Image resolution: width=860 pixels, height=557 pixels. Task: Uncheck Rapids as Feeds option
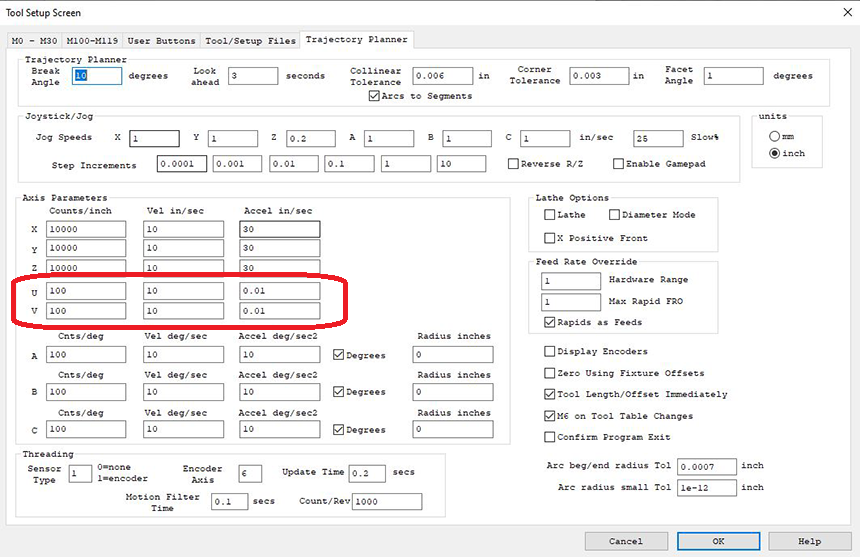coord(550,323)
